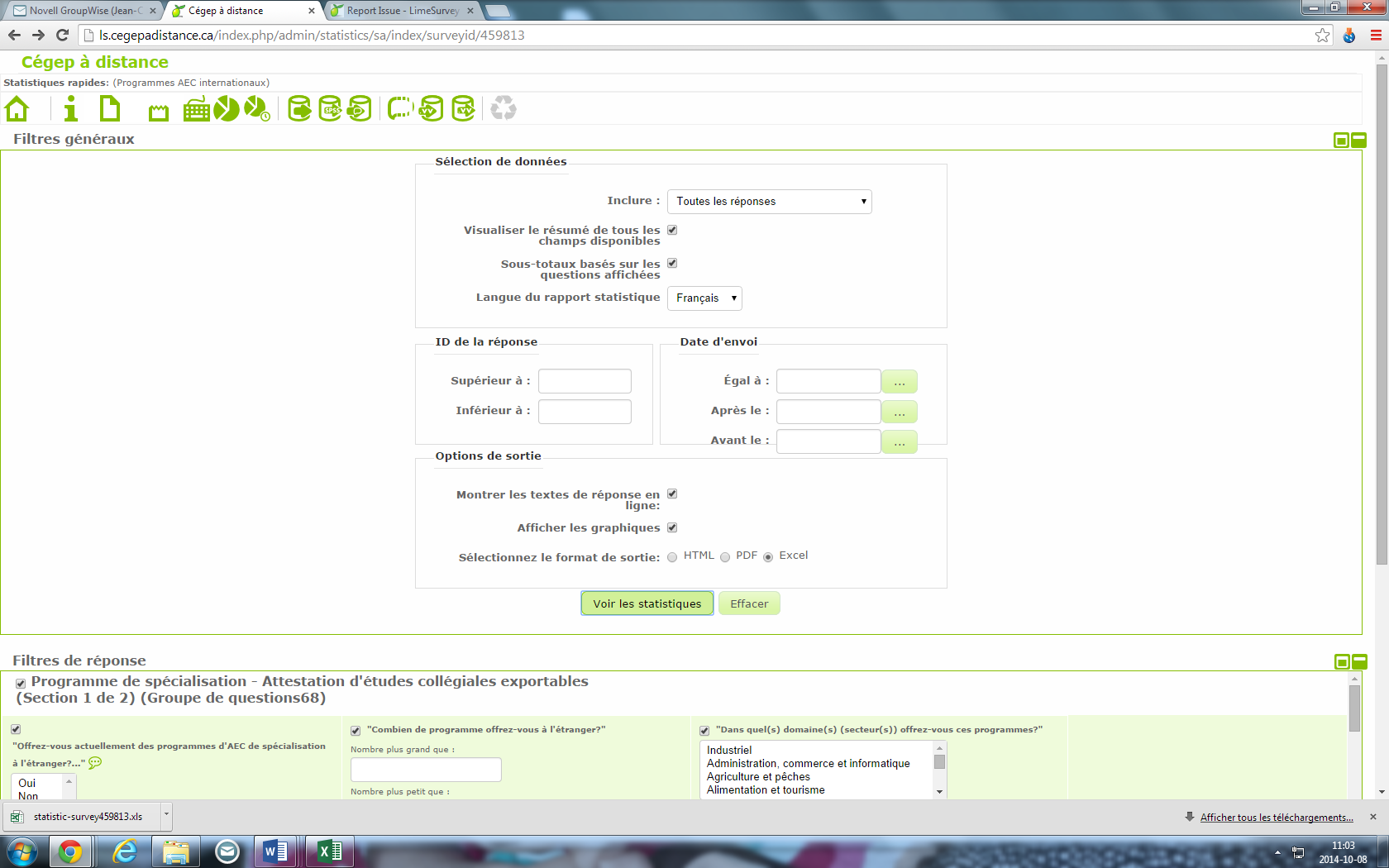Click the 'Nombre plus grand que' input field
This screenshot has height=868, width=1389.
point(426,770)
